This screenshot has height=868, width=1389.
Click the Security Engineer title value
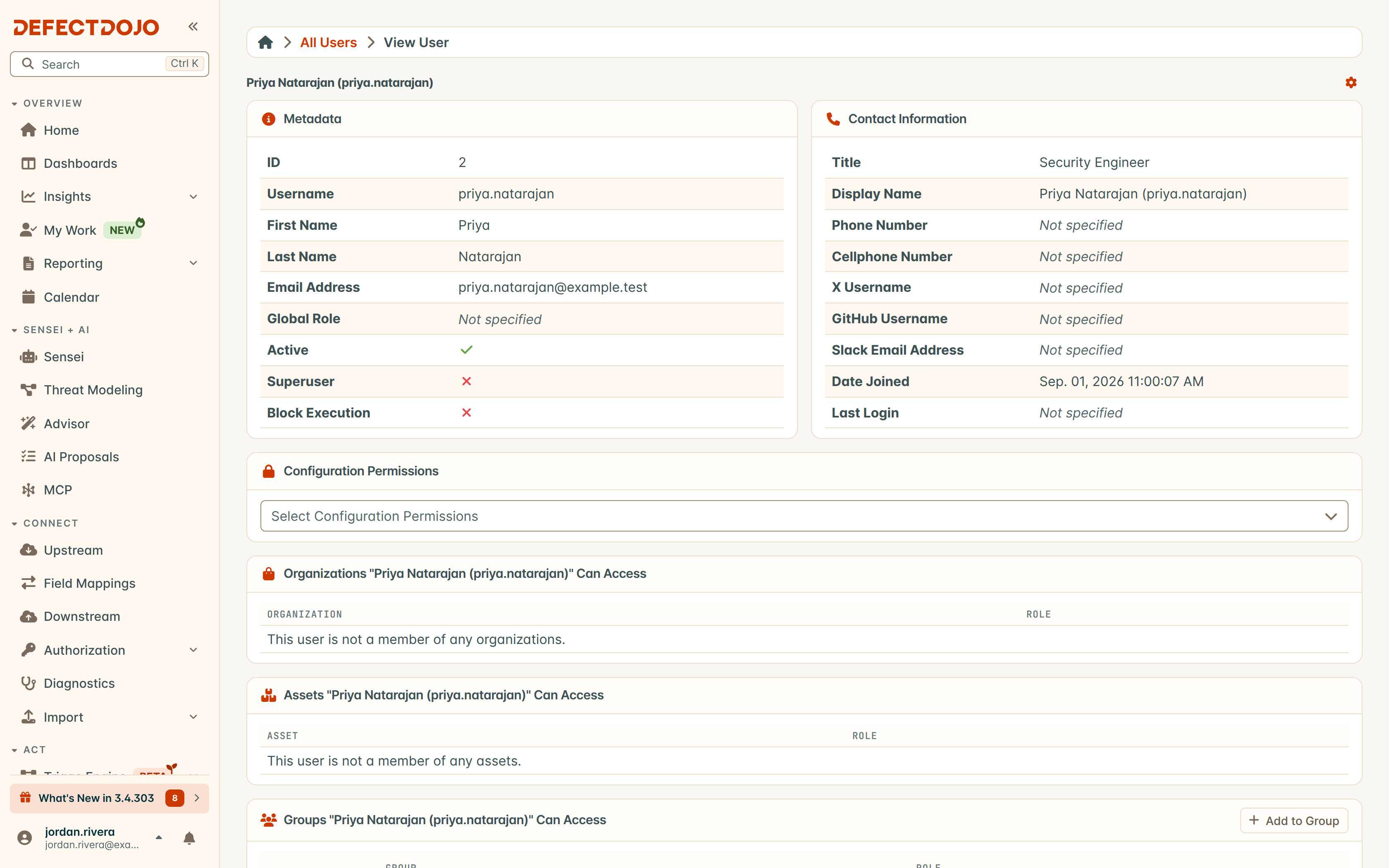point(1094,162)
